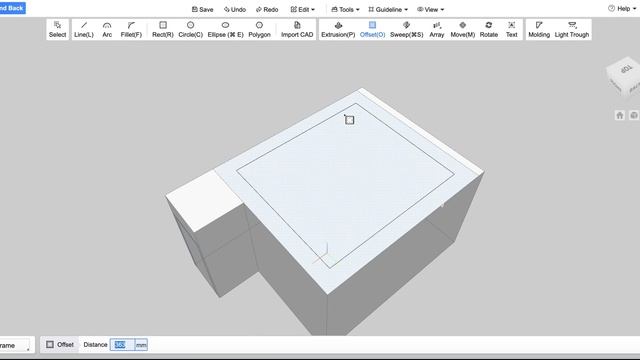
Task: Click the icon beside the home button
Action: point(634,116)
